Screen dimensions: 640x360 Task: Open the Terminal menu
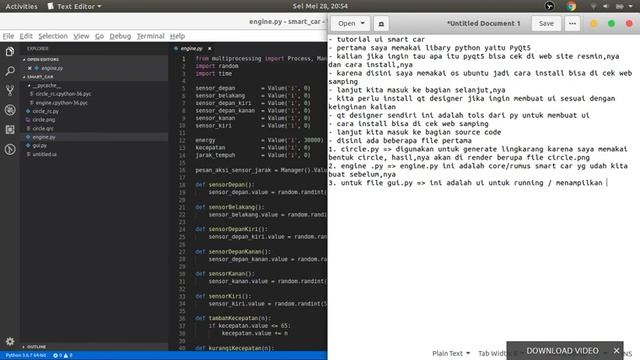coord(150,36)
